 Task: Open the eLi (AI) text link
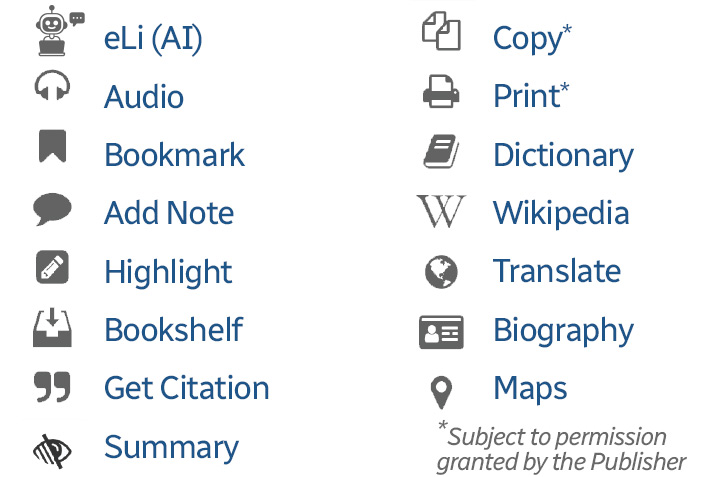[x=153, y=39]
